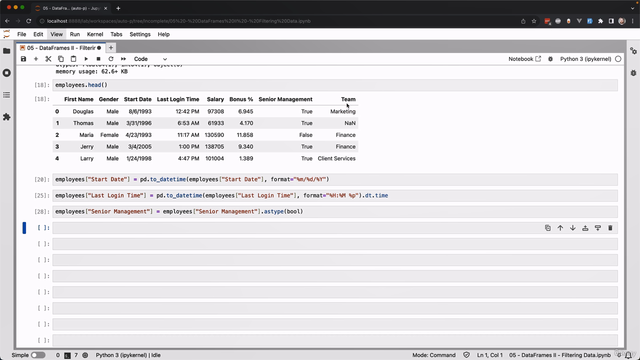Click the Python 3 (ipykernel) | Idle status
This screenshot has height=360, width=640.
[x=128, y=355]
